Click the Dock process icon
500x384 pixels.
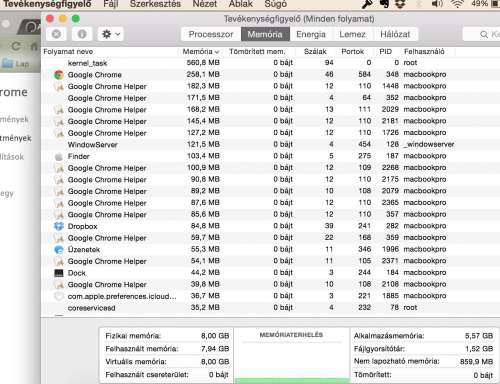pos(59,273)
